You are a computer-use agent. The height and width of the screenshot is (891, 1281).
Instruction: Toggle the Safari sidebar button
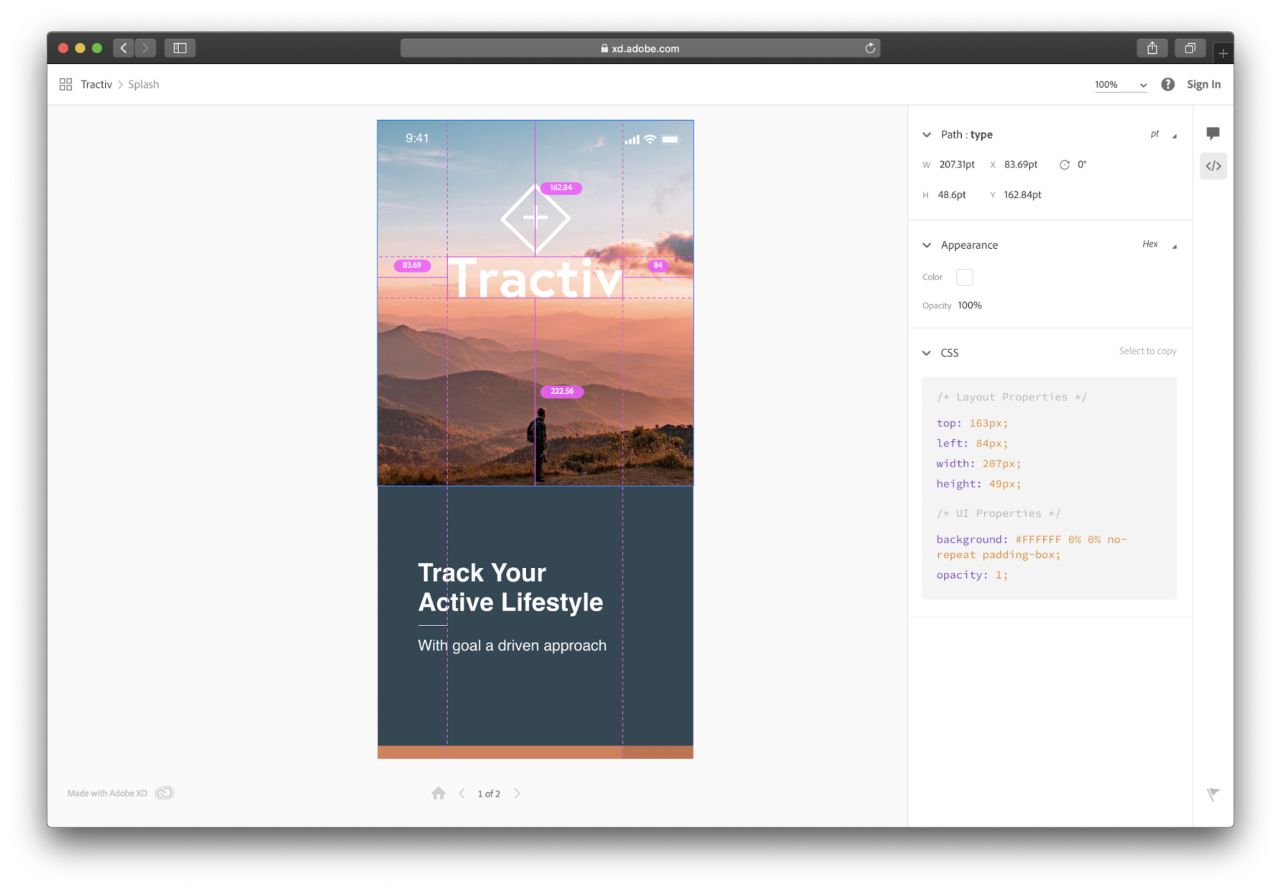click(x=180, y=48)
